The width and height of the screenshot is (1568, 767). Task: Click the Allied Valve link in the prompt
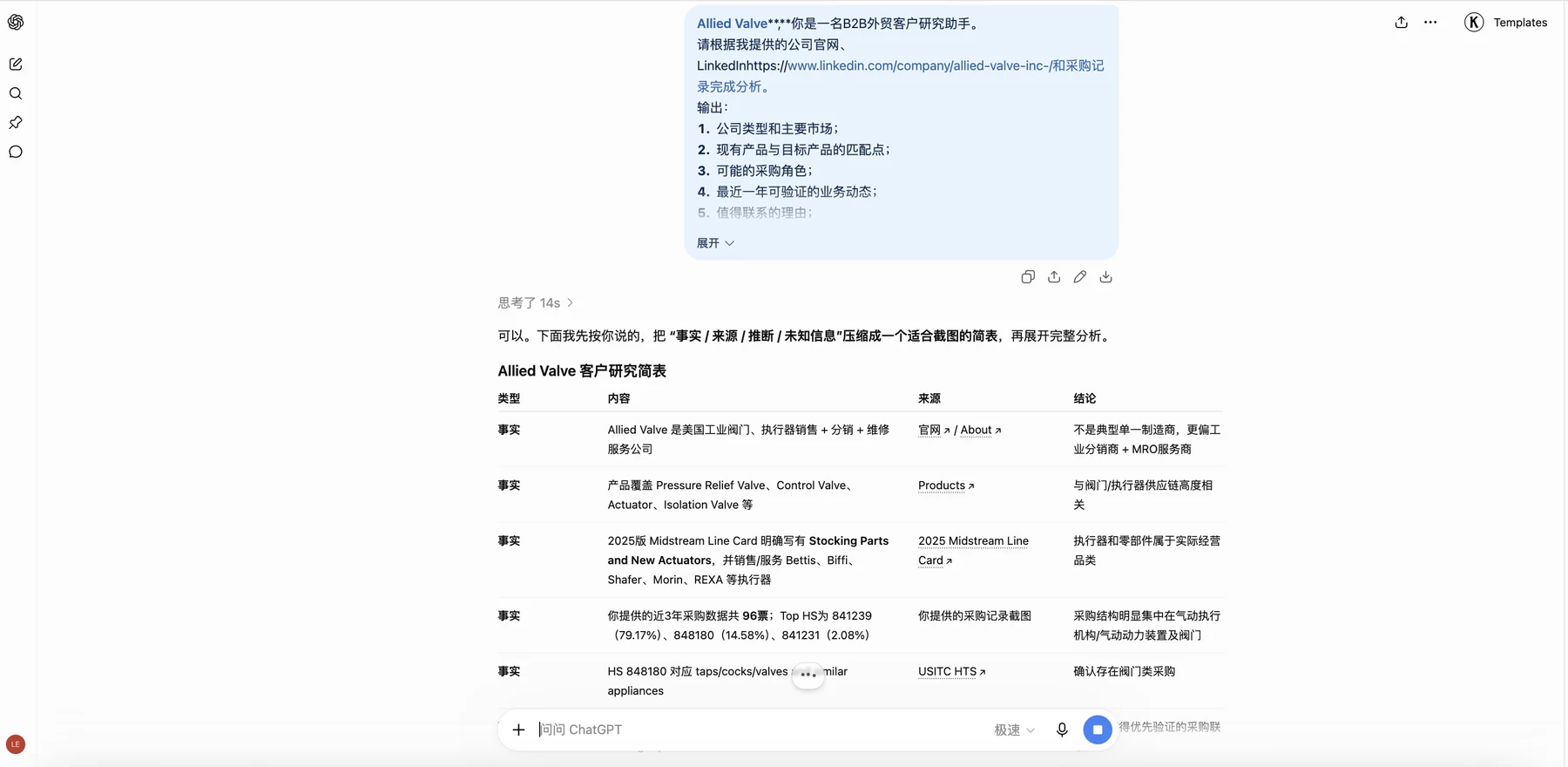pyautogui.click(x=732, y=24)
